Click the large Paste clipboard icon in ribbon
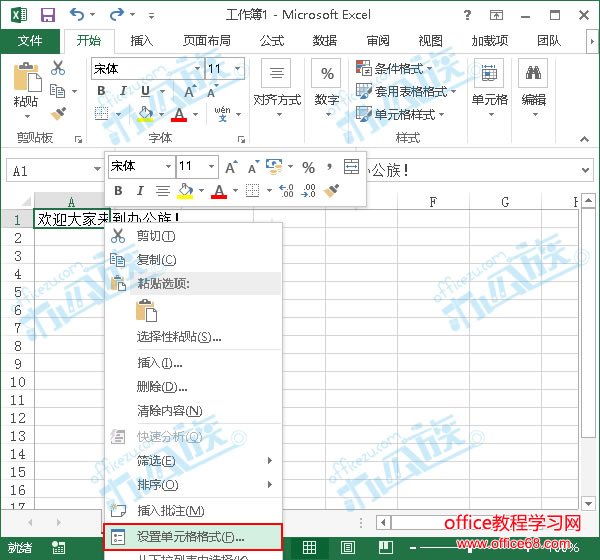Image resolution: width=600 pixels, height=560 pixels. pyautogui.click(x=27, y=77)
